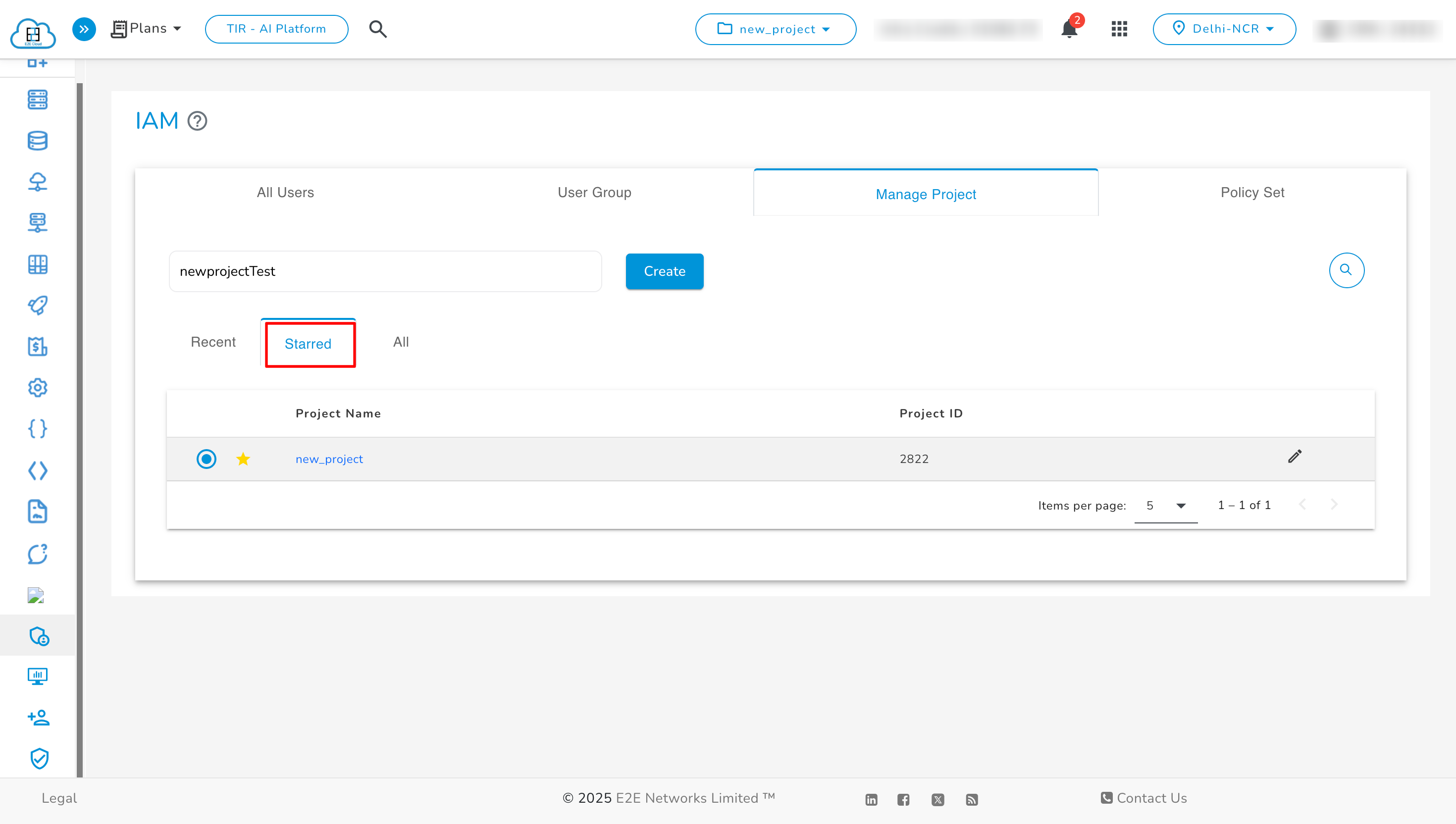This screenshot has width=1456, height=824.
Task: Click the Create button
Action: [x=664, y=271]
